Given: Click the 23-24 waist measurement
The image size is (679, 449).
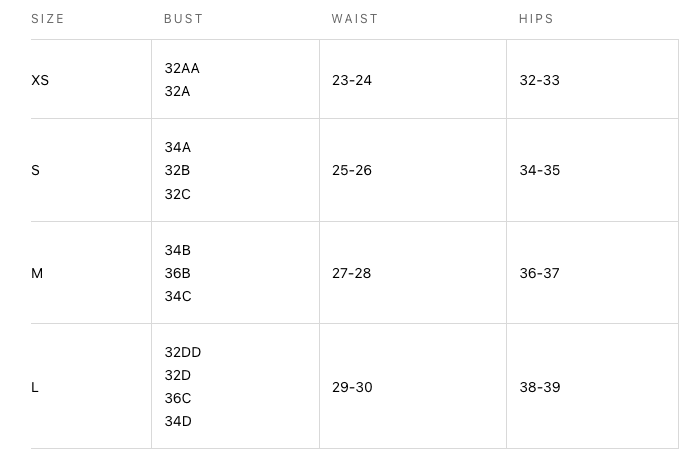Looking at the screenshot, I should [352, 80].
